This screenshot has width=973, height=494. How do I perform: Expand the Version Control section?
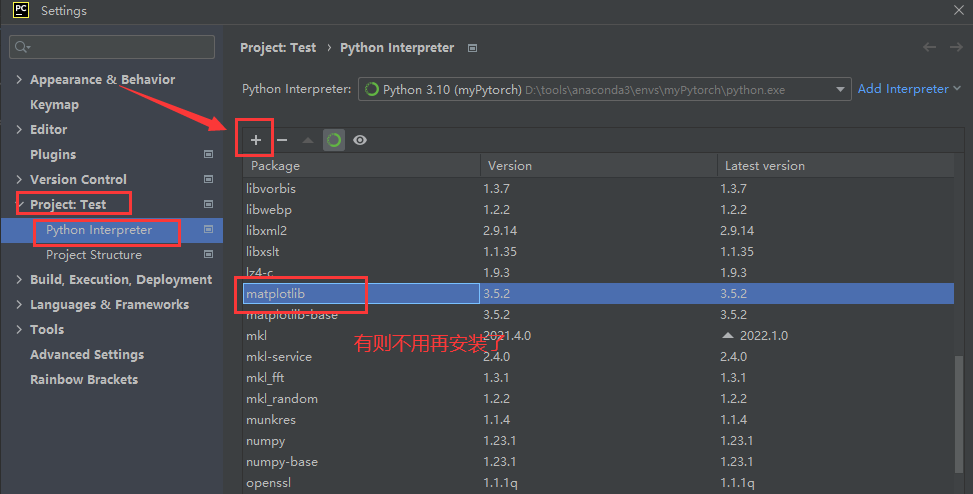(x=19, y=179)
